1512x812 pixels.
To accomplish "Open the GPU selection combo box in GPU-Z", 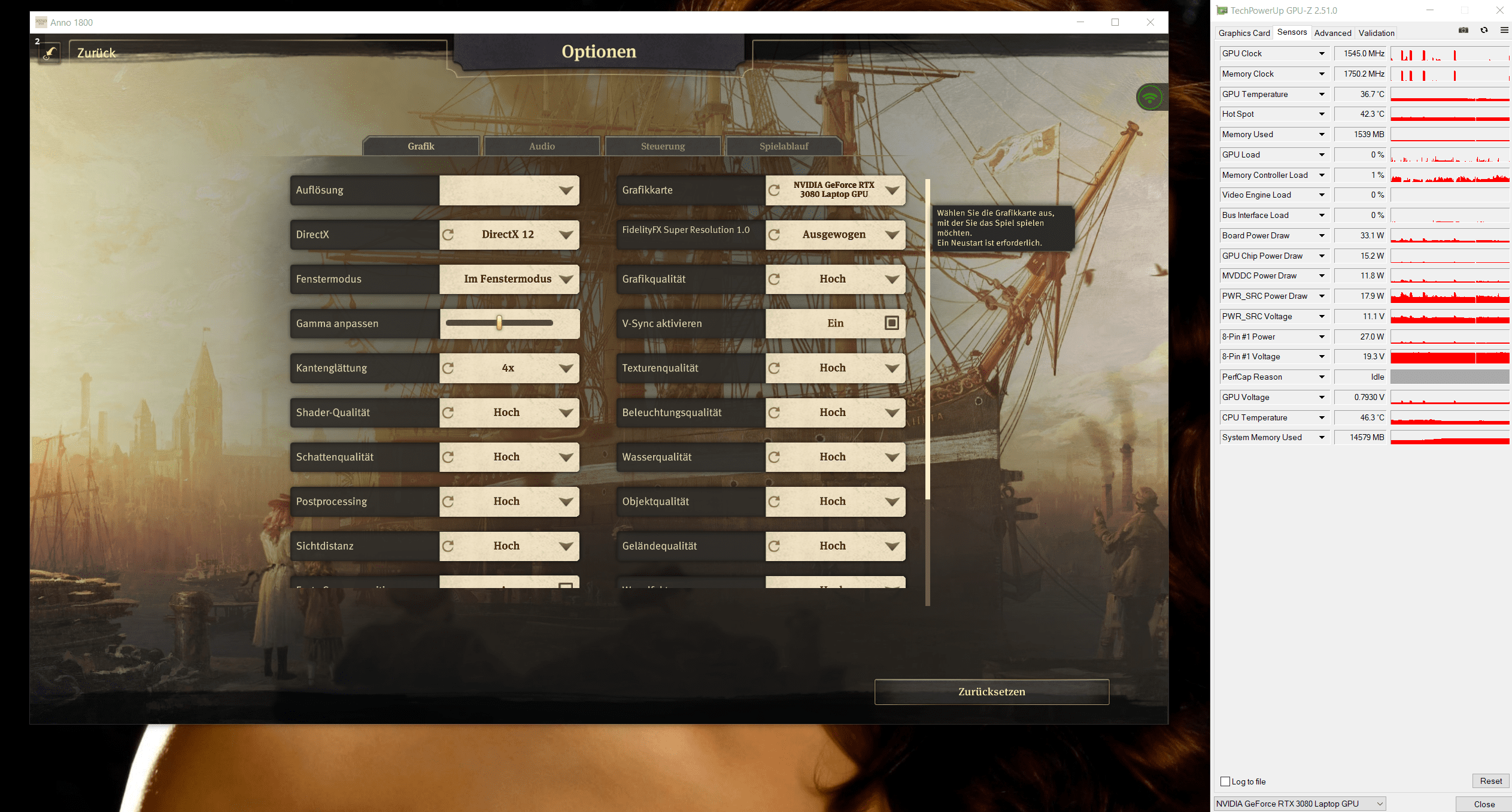I will point(1300,804).
